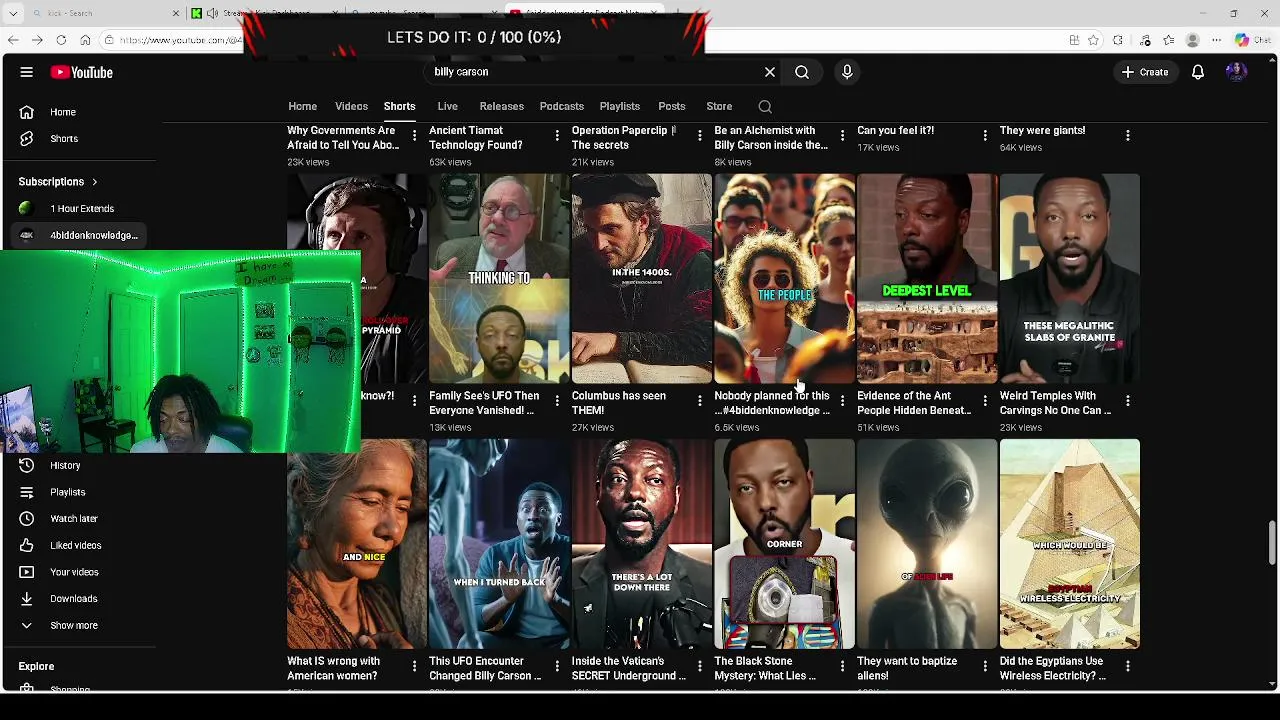
Task: Switch to the Posts tab
Action: click(671, 106)
